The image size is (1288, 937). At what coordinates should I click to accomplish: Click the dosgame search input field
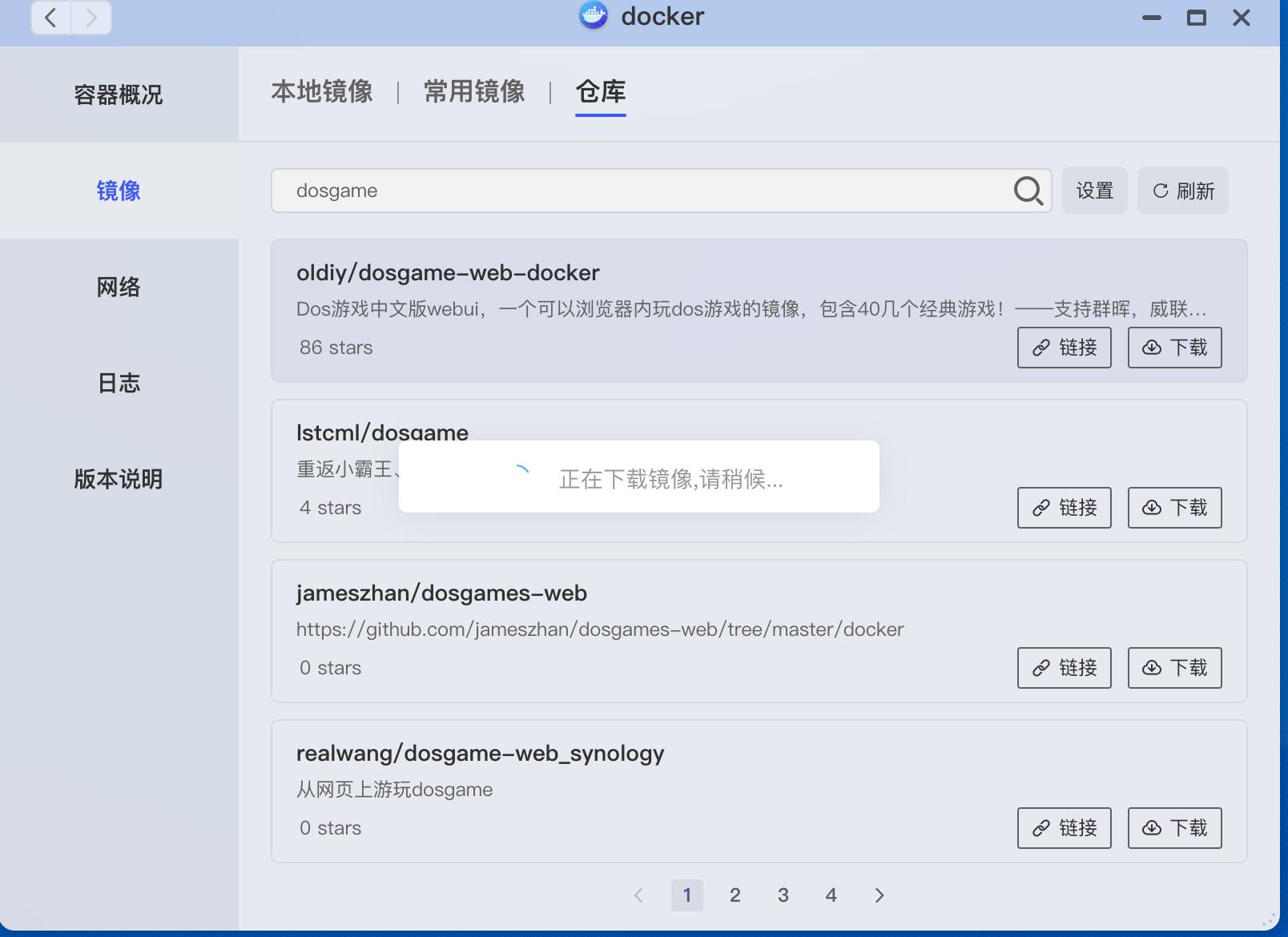(x=641, y=191)
